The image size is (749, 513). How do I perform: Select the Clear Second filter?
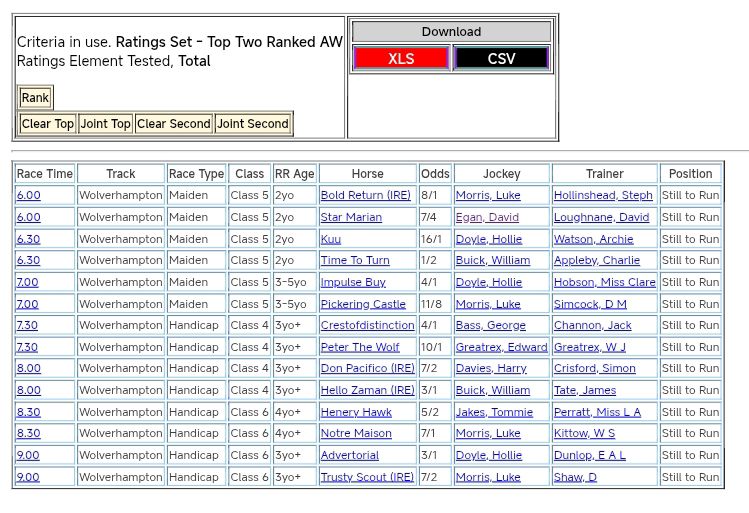click(173, 124)
